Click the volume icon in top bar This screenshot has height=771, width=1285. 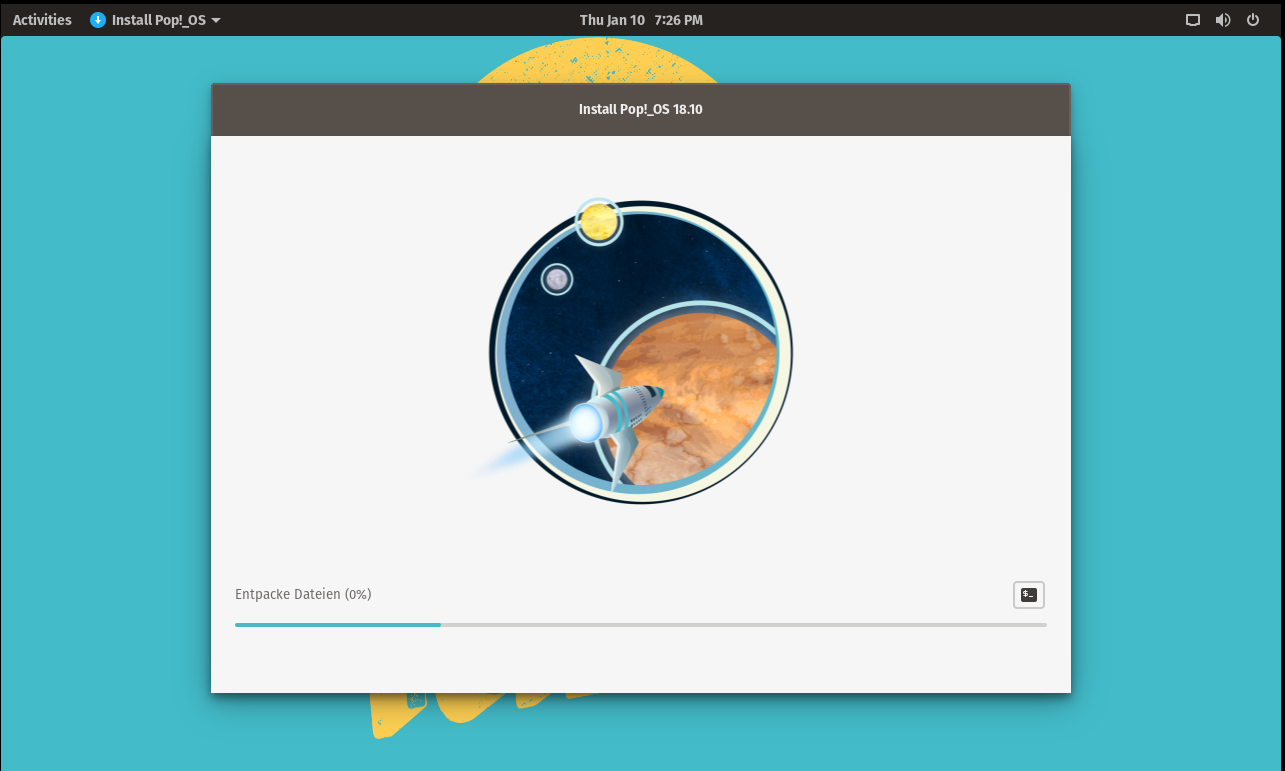pyautogui.click(x=1222, y=20)
